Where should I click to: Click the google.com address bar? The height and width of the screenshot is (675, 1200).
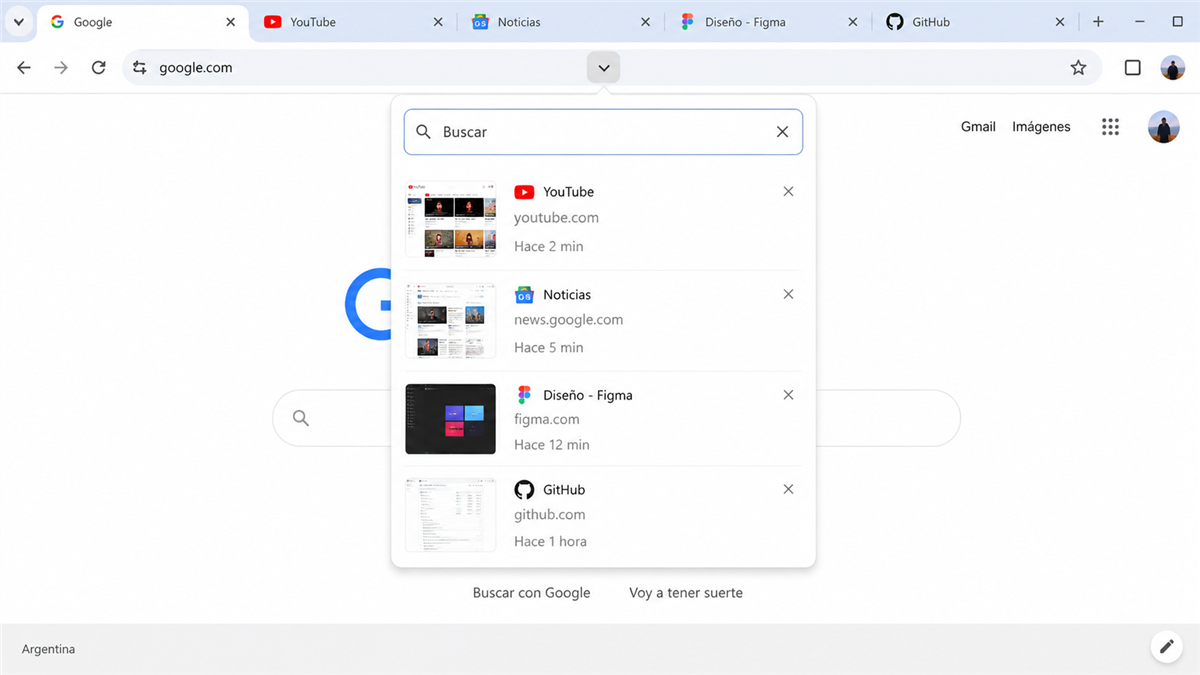612,68
